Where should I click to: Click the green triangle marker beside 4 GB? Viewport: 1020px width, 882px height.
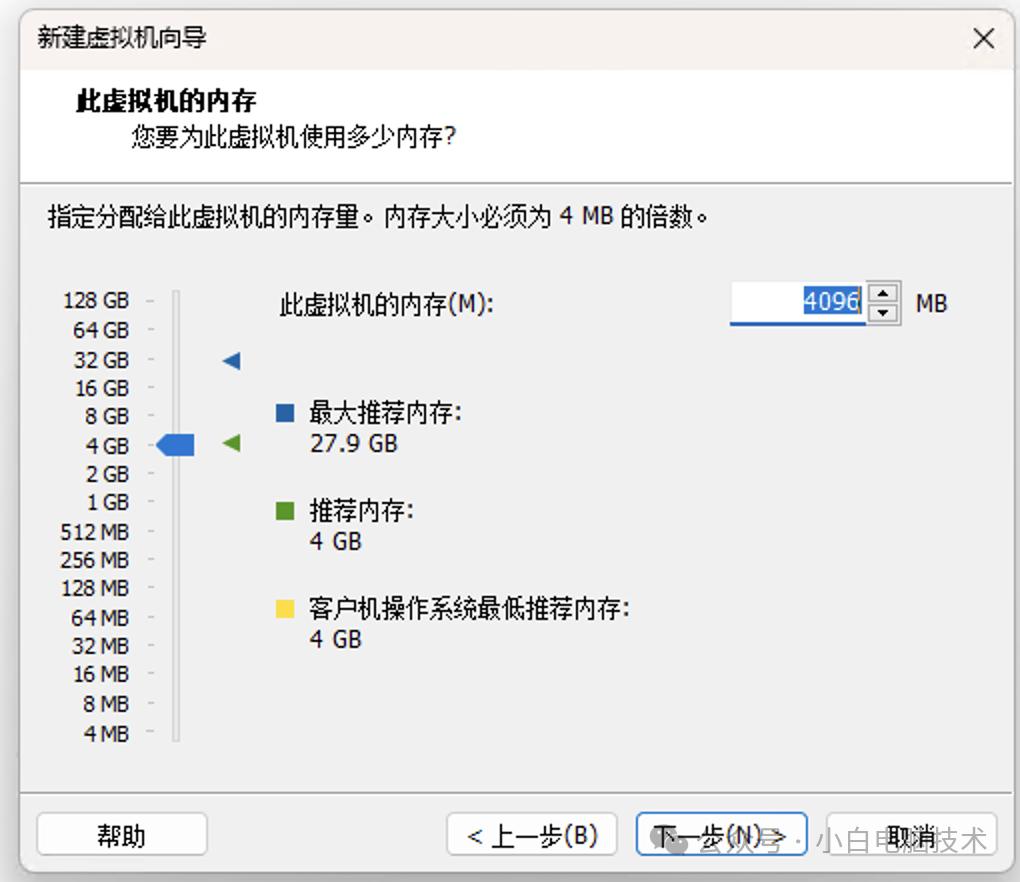[230, 444]
